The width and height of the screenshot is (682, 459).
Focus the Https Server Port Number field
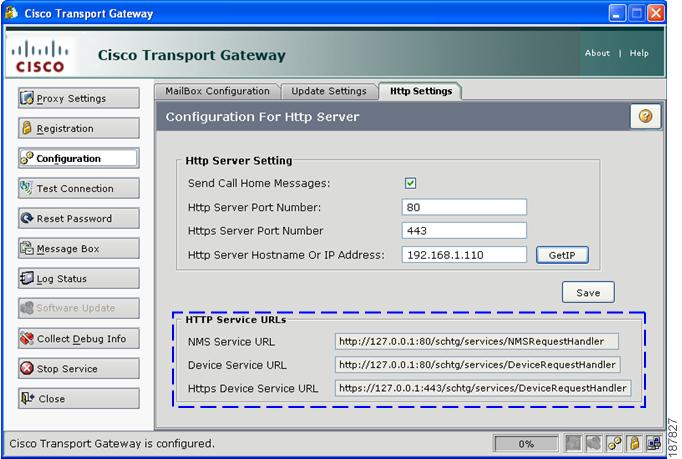click(x=464, y=231)
